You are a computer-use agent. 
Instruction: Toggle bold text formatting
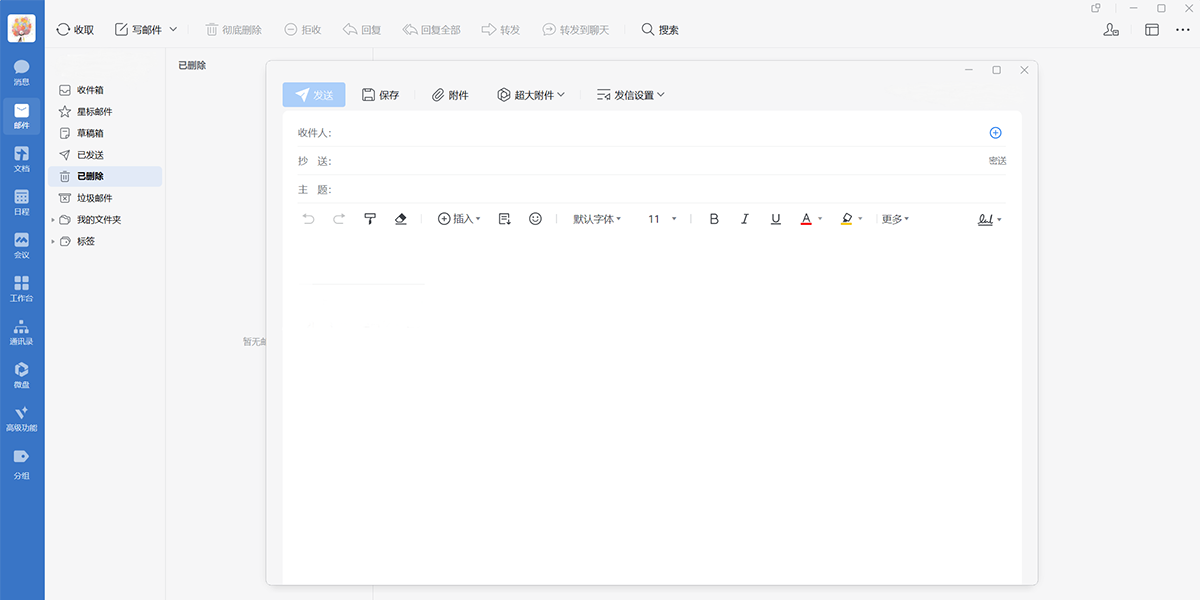(714, 219)
